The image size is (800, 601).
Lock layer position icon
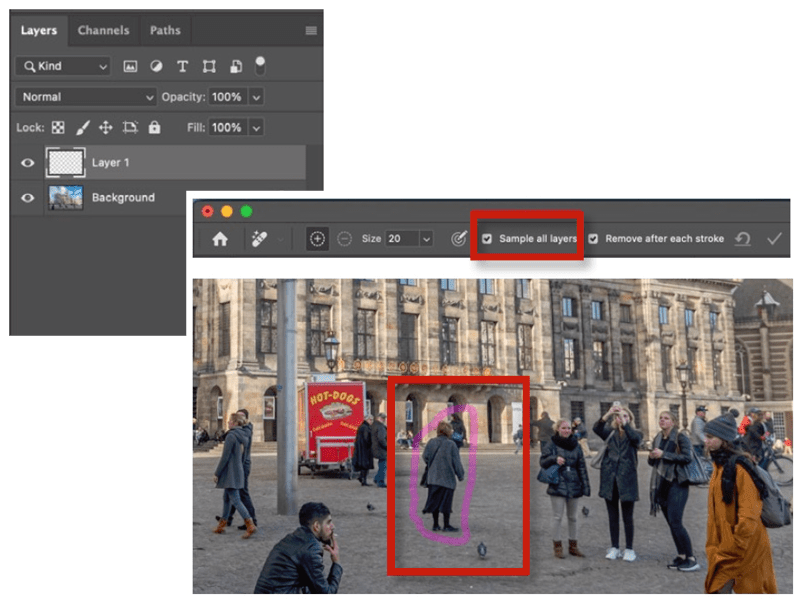106,128
